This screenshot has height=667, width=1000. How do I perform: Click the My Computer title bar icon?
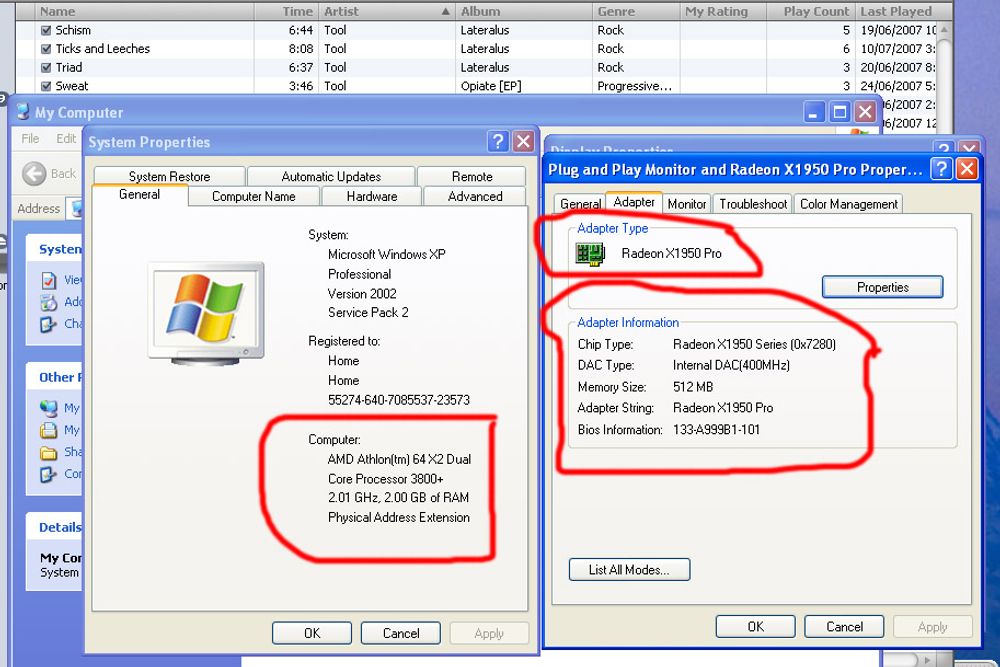click(x=23, y=112)
